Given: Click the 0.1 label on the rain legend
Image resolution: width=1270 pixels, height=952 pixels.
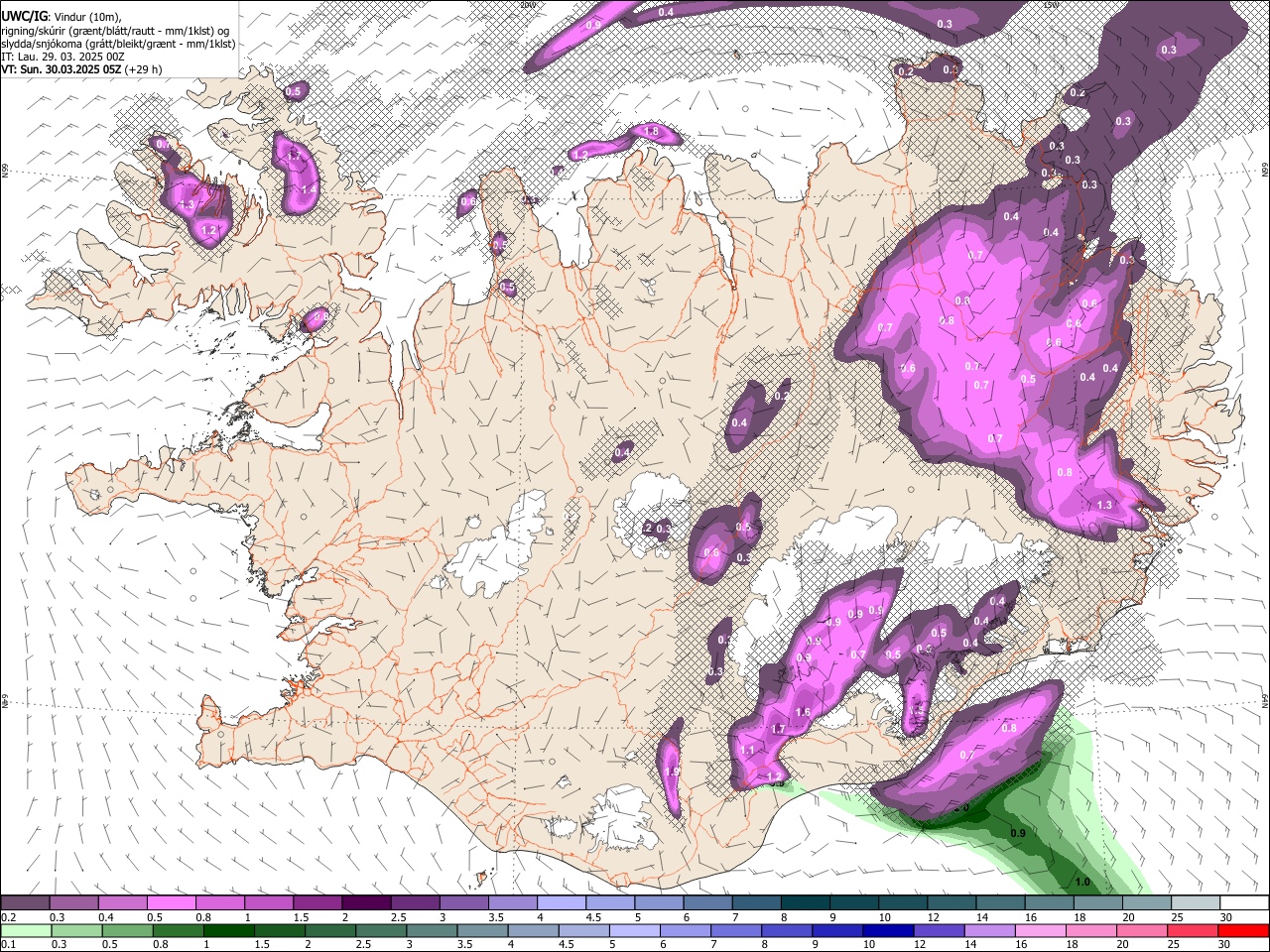Looking at the screenshot, I should (x=7, y=945).
